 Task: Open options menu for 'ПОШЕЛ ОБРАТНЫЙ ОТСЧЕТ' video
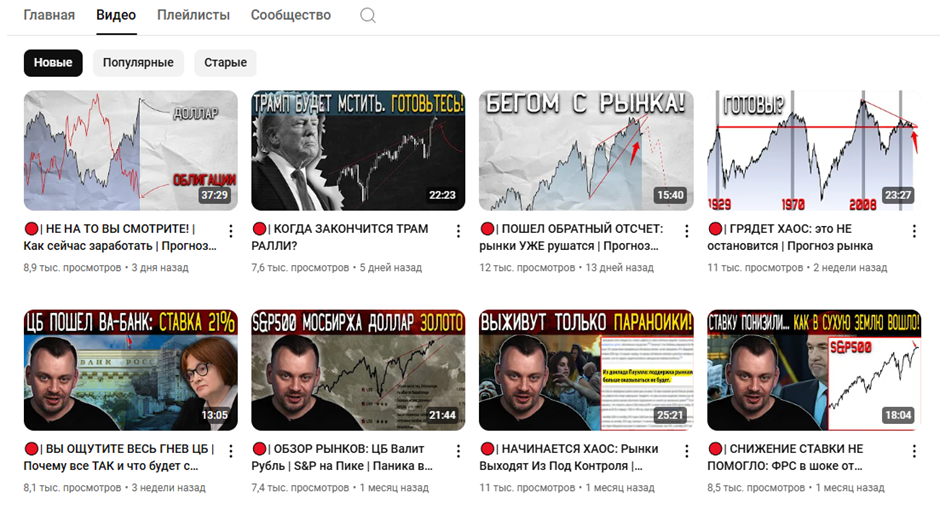(686, 231)
